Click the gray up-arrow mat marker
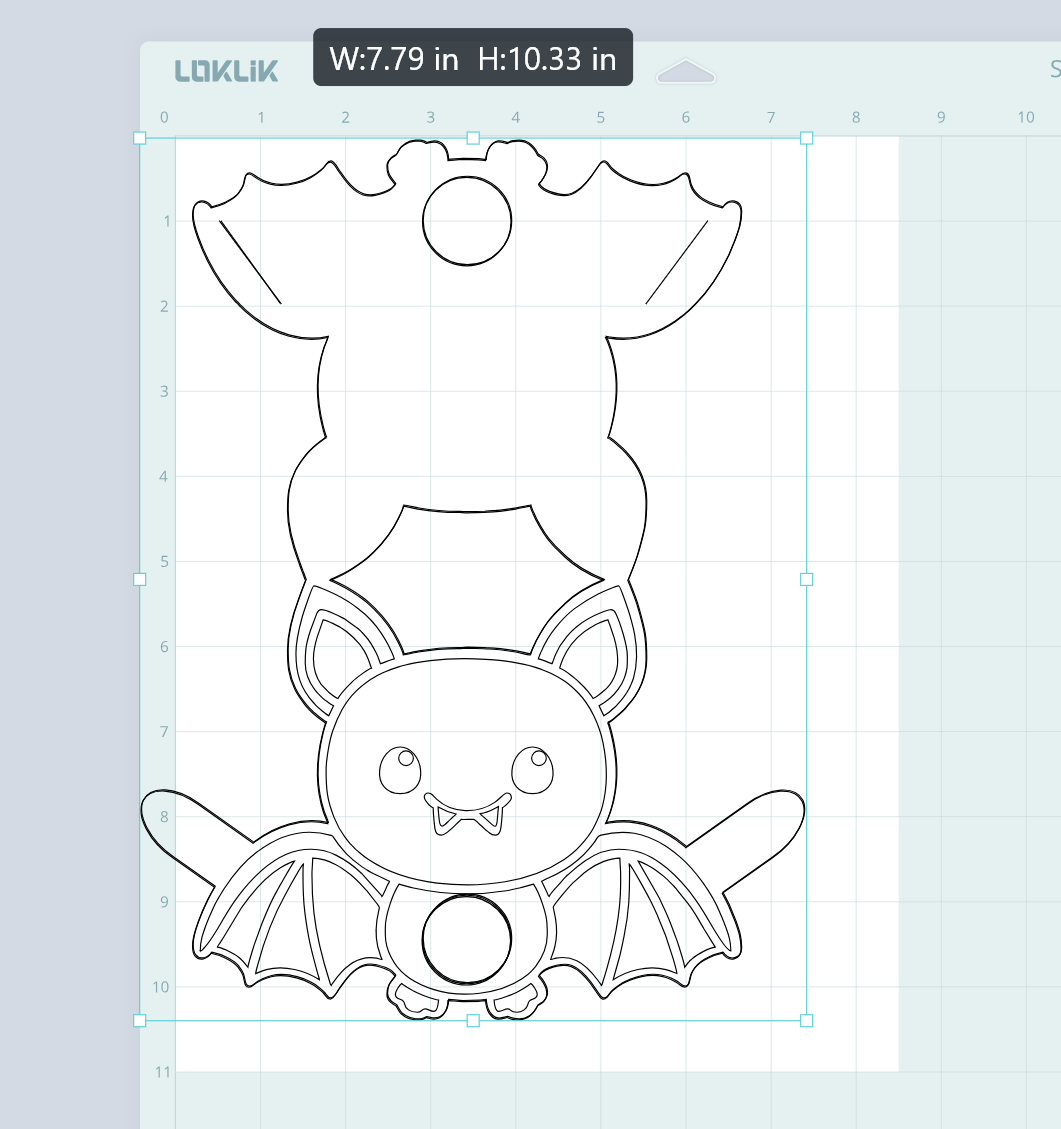The image size is (1061, 1129). 686,72
